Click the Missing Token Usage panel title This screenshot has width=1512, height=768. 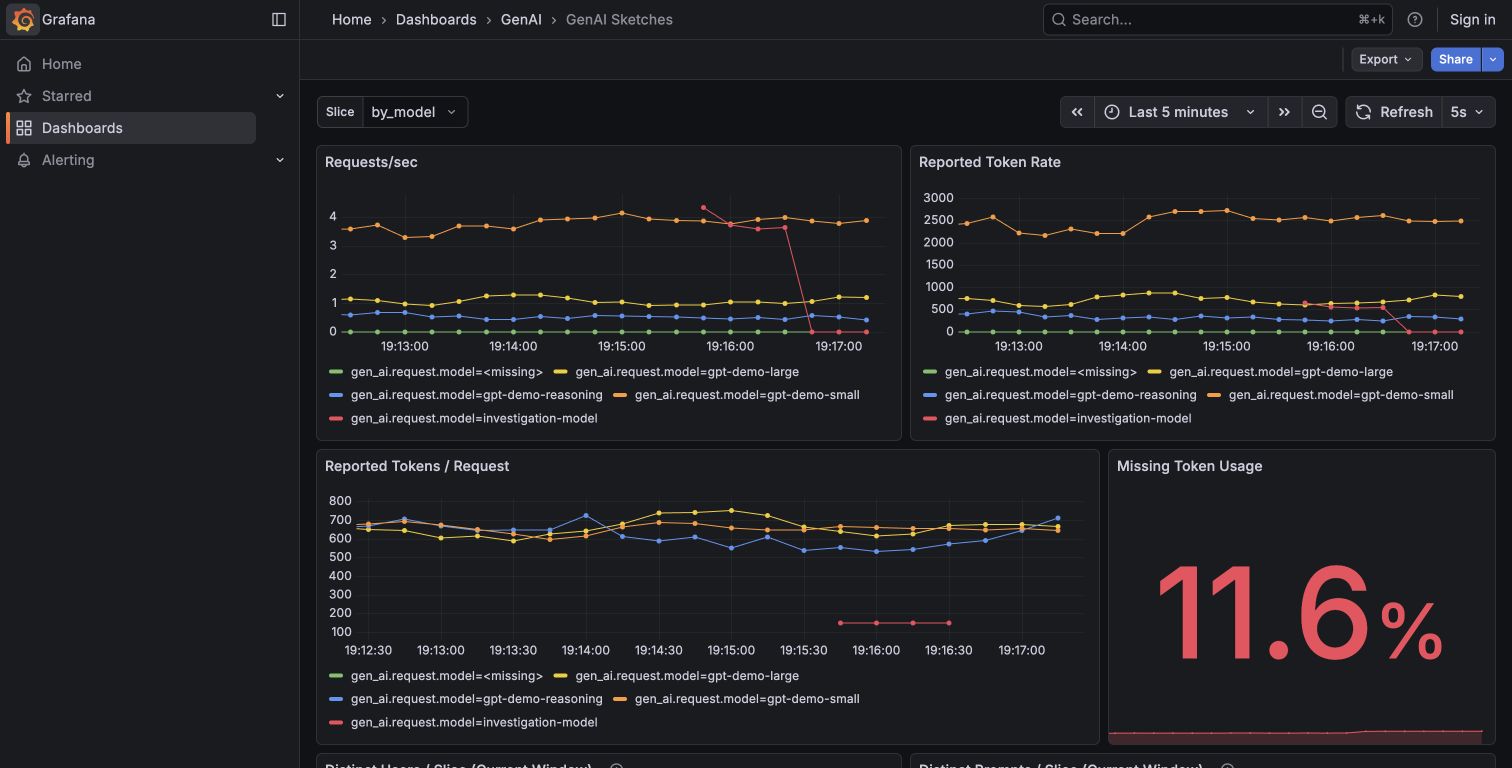pyautogui.click(x=1190, y=466)
